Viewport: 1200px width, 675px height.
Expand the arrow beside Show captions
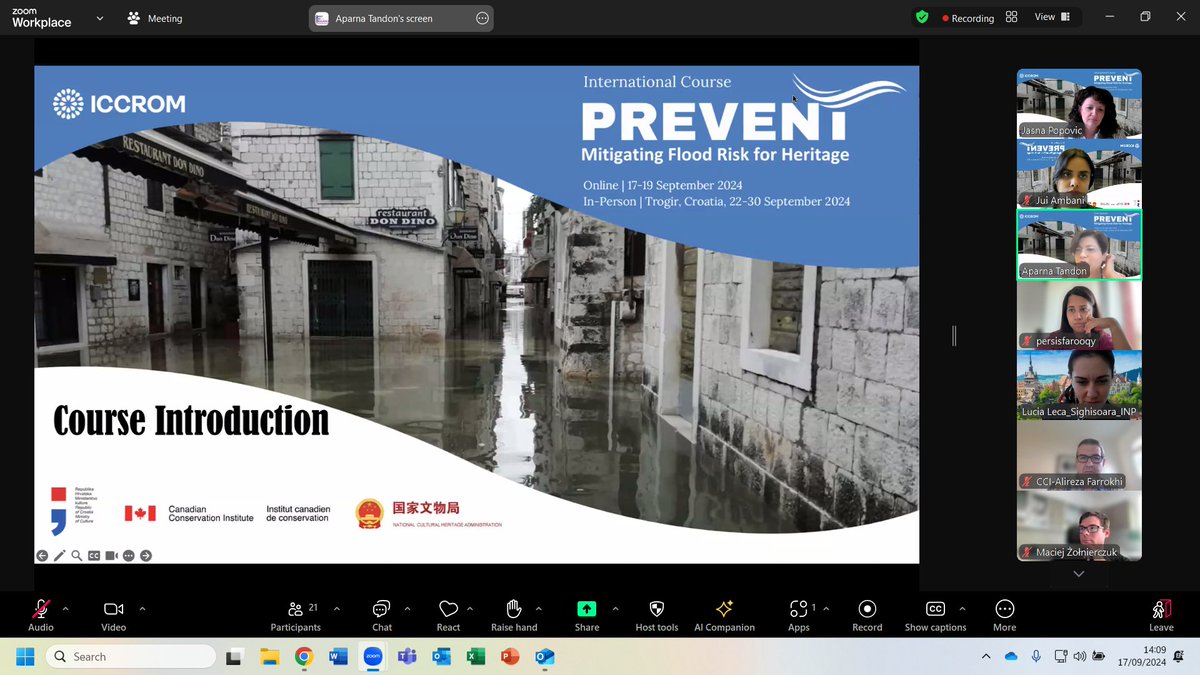pyautogui.click(x=962, y=608)
